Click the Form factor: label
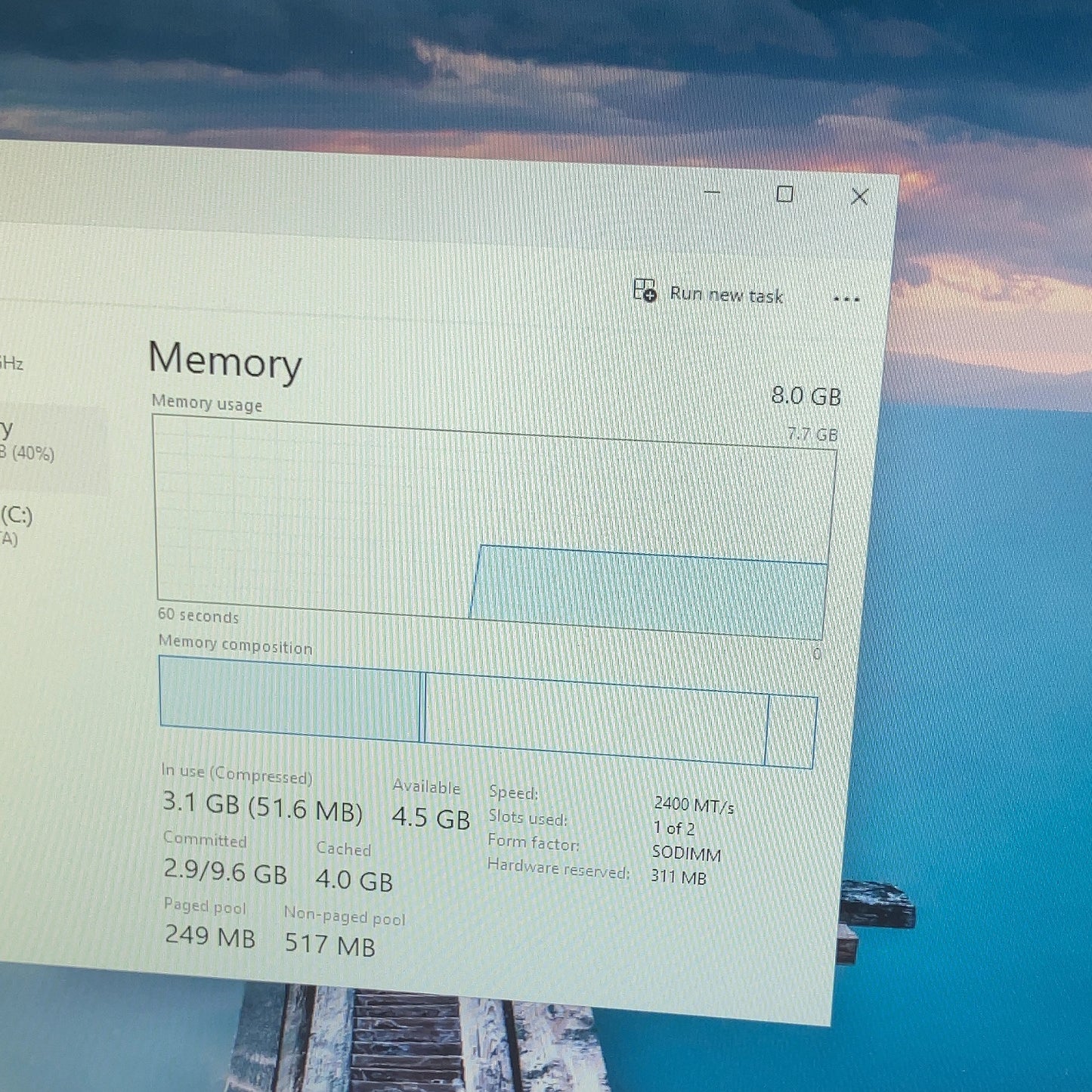The image size is (1092, 1092). 534,842
